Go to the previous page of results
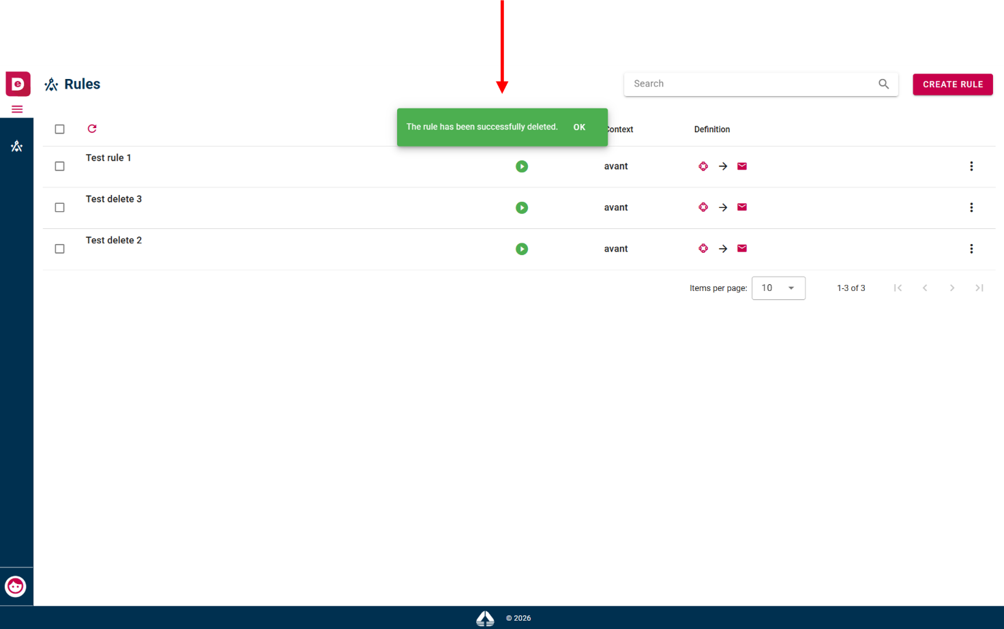This screenshot has width=1004, height=629. click(925, 288)
